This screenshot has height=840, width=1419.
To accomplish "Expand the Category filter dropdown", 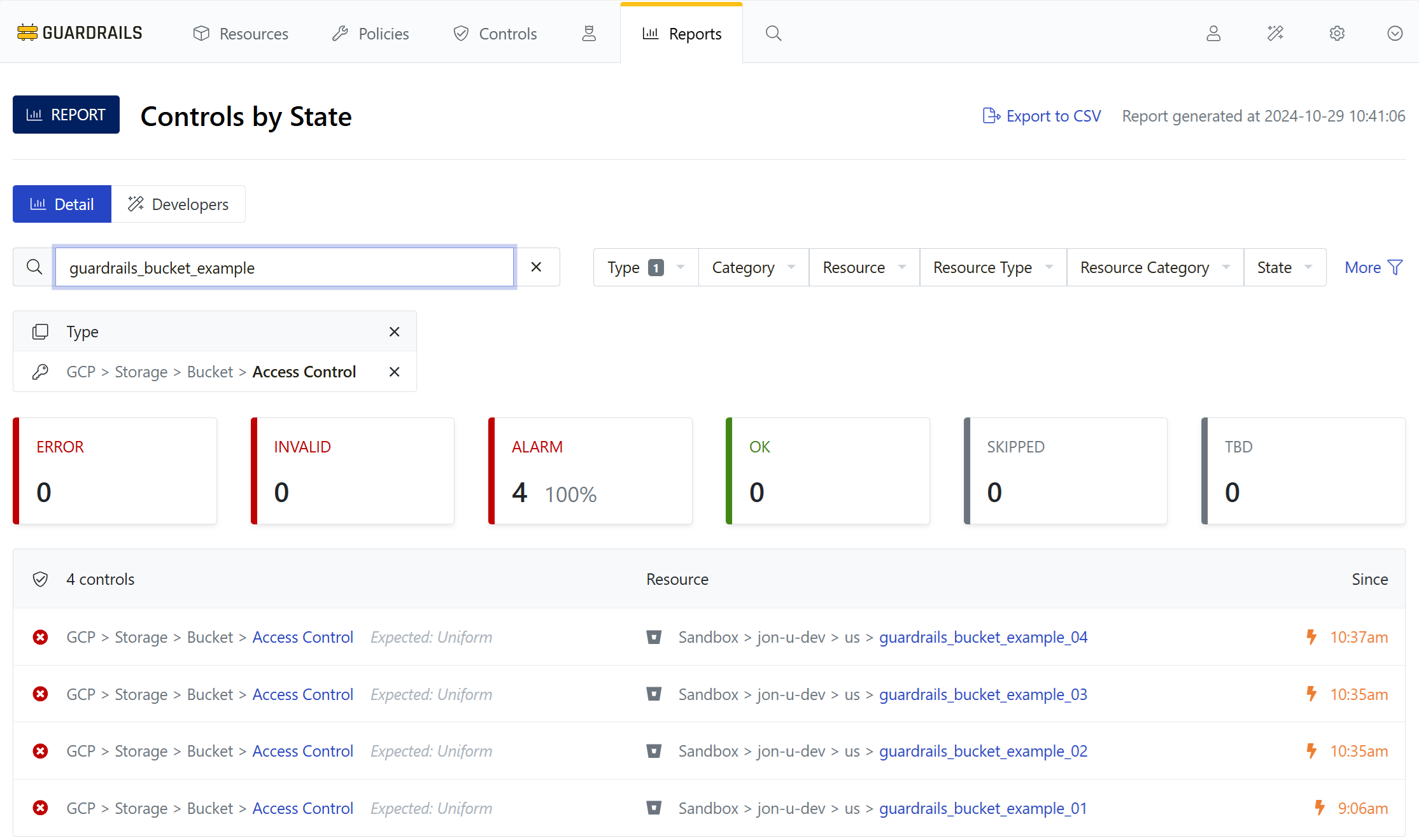I will click(753, 267).
